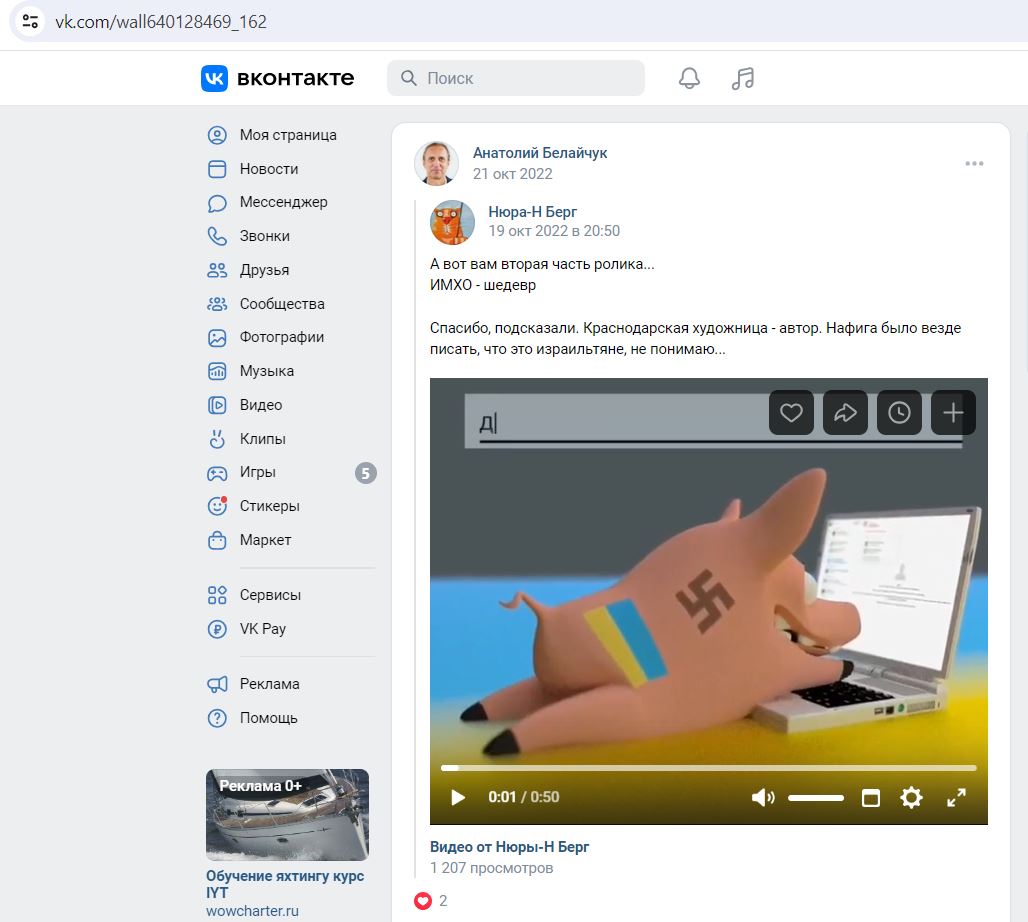Click the Звонки phone icon
1028x922 pixels.
coord(217,236)
